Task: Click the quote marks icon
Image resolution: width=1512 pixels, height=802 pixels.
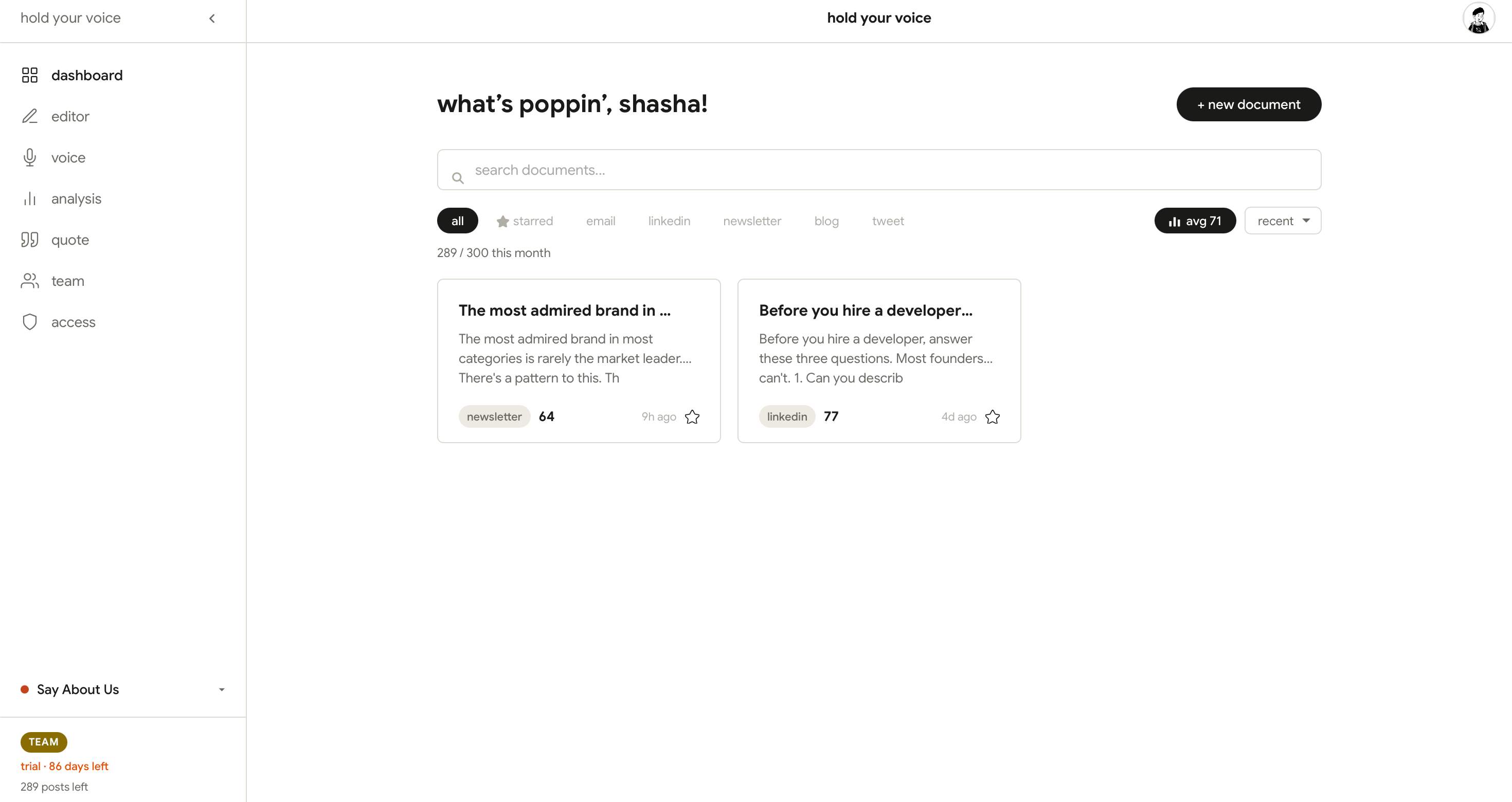Action: pyautogui.click(x=29, y=240)
